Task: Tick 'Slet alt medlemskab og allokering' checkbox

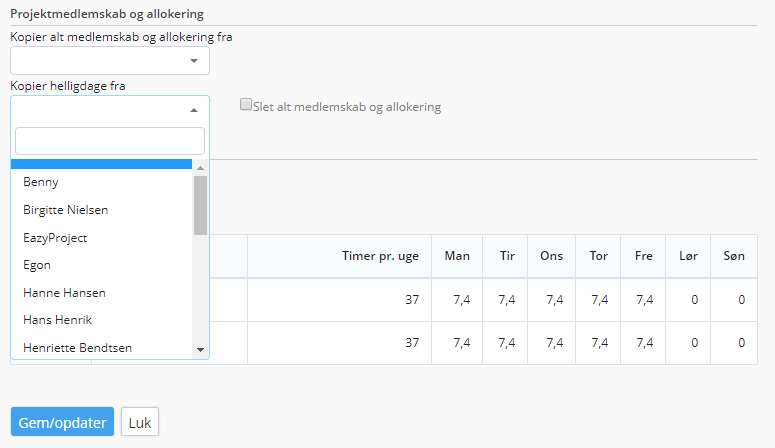Action: click(246, 104)
